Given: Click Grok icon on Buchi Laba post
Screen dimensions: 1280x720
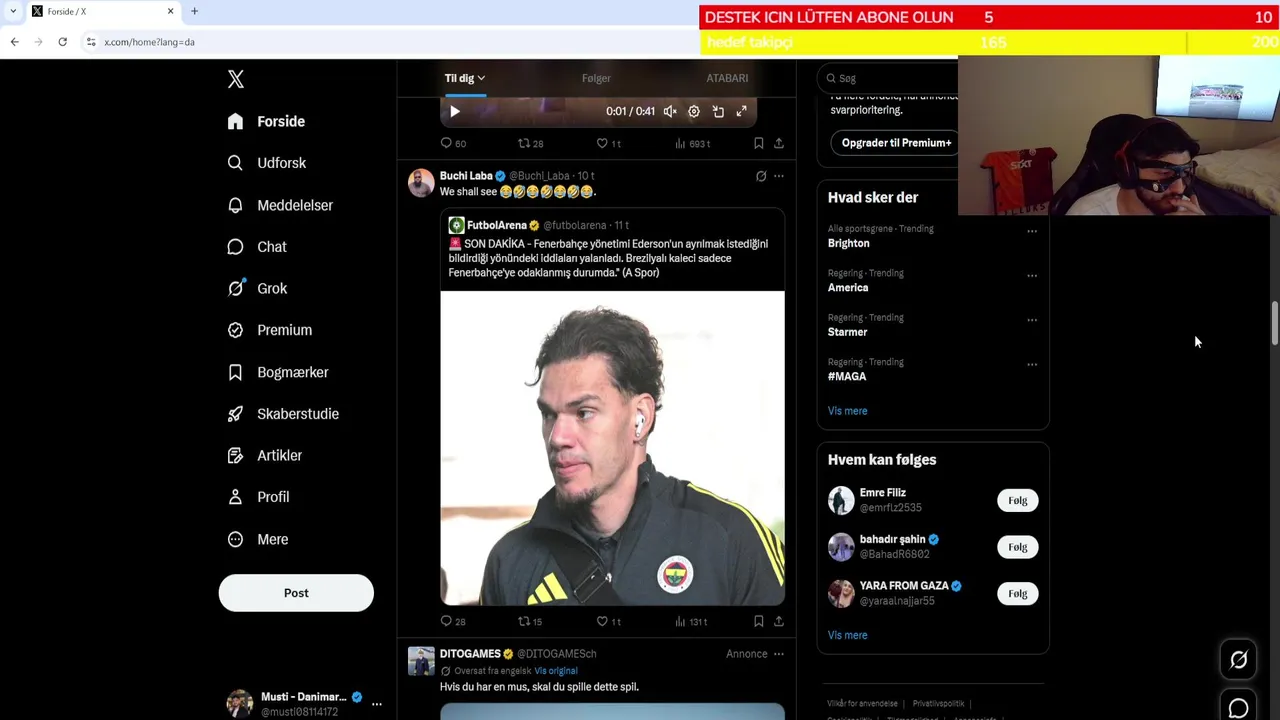Looking at the screenshot, I should tap(761, 176).
